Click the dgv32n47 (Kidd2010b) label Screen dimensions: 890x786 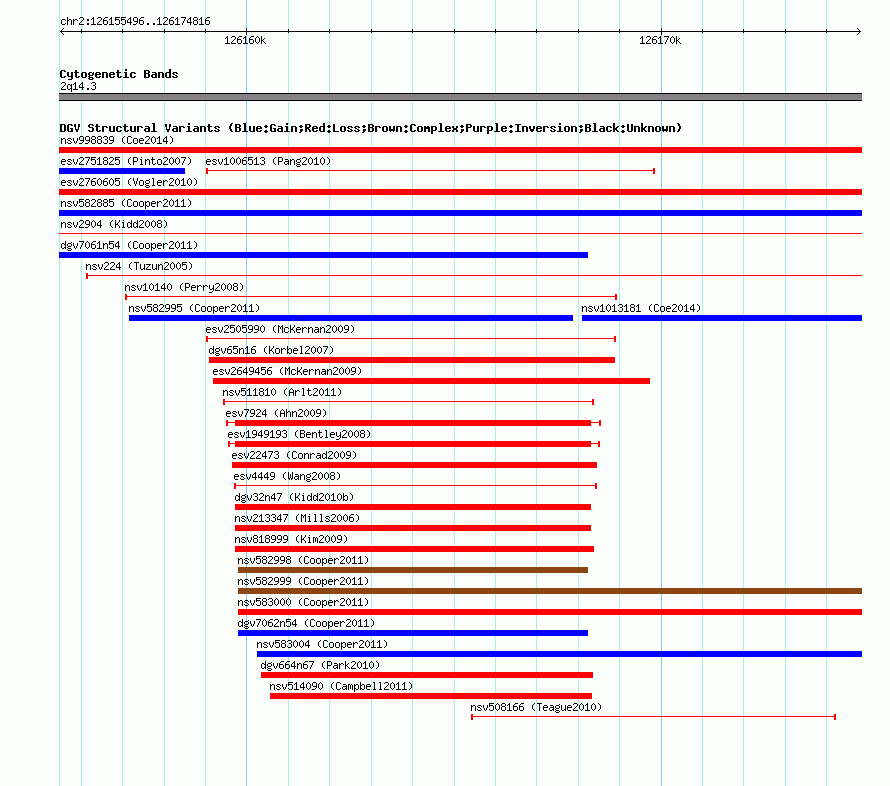[x=294, y=497]
